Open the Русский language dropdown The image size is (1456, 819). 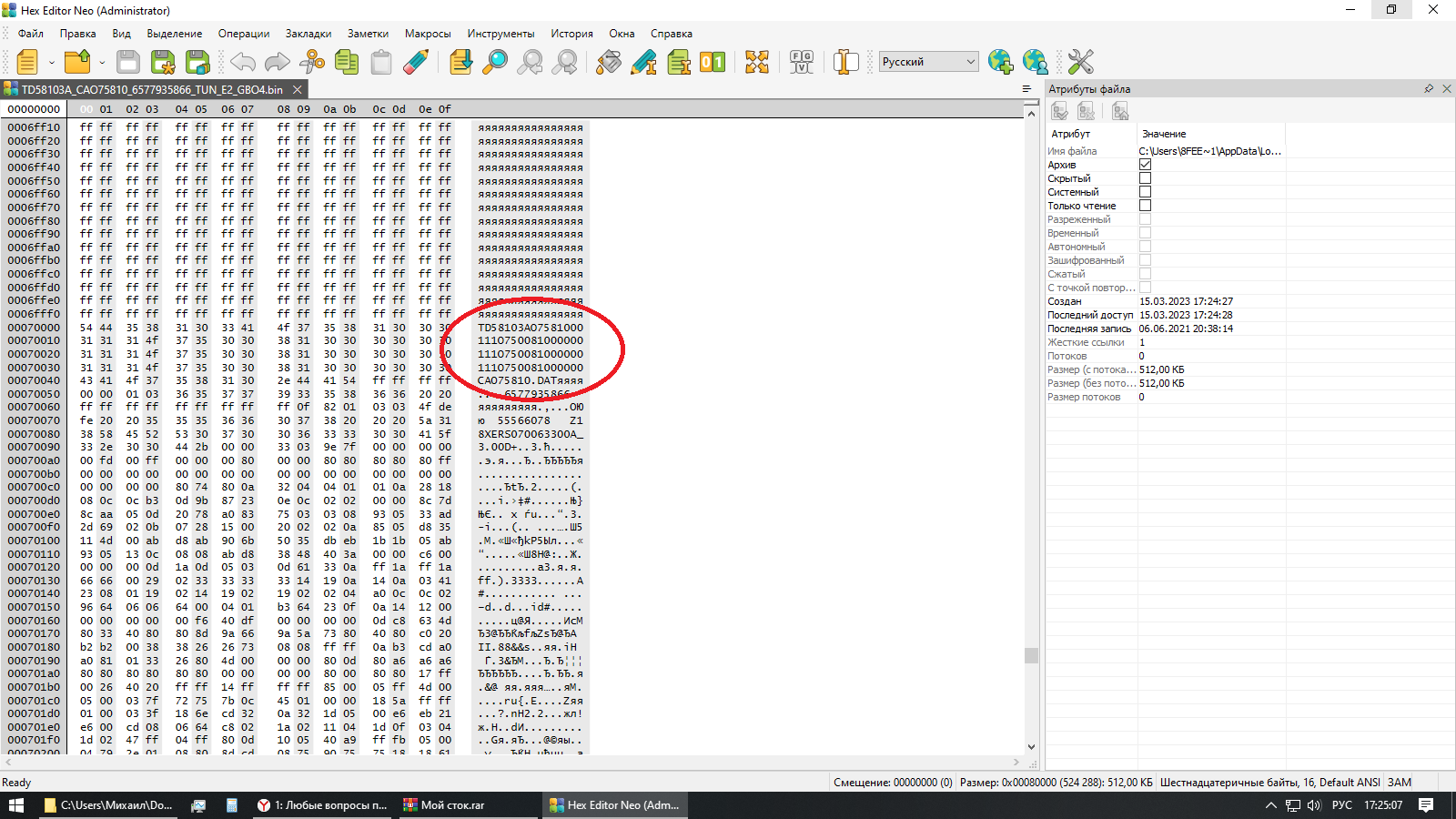pyautogui.click(x=928, y=62)
